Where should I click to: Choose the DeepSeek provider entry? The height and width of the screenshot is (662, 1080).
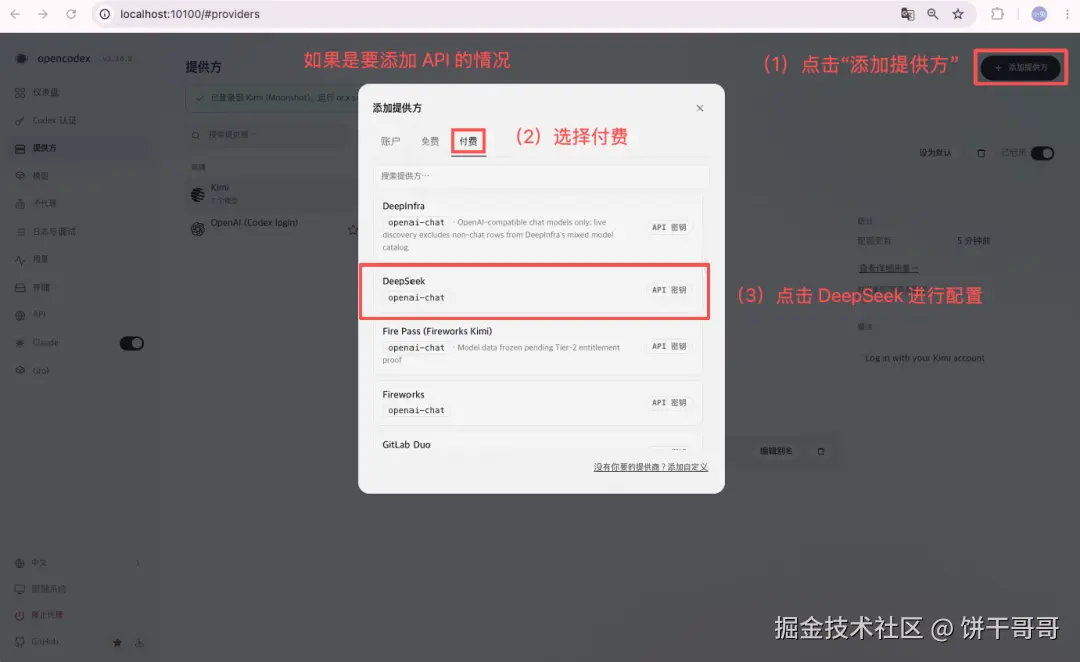[x=538, y=290]
